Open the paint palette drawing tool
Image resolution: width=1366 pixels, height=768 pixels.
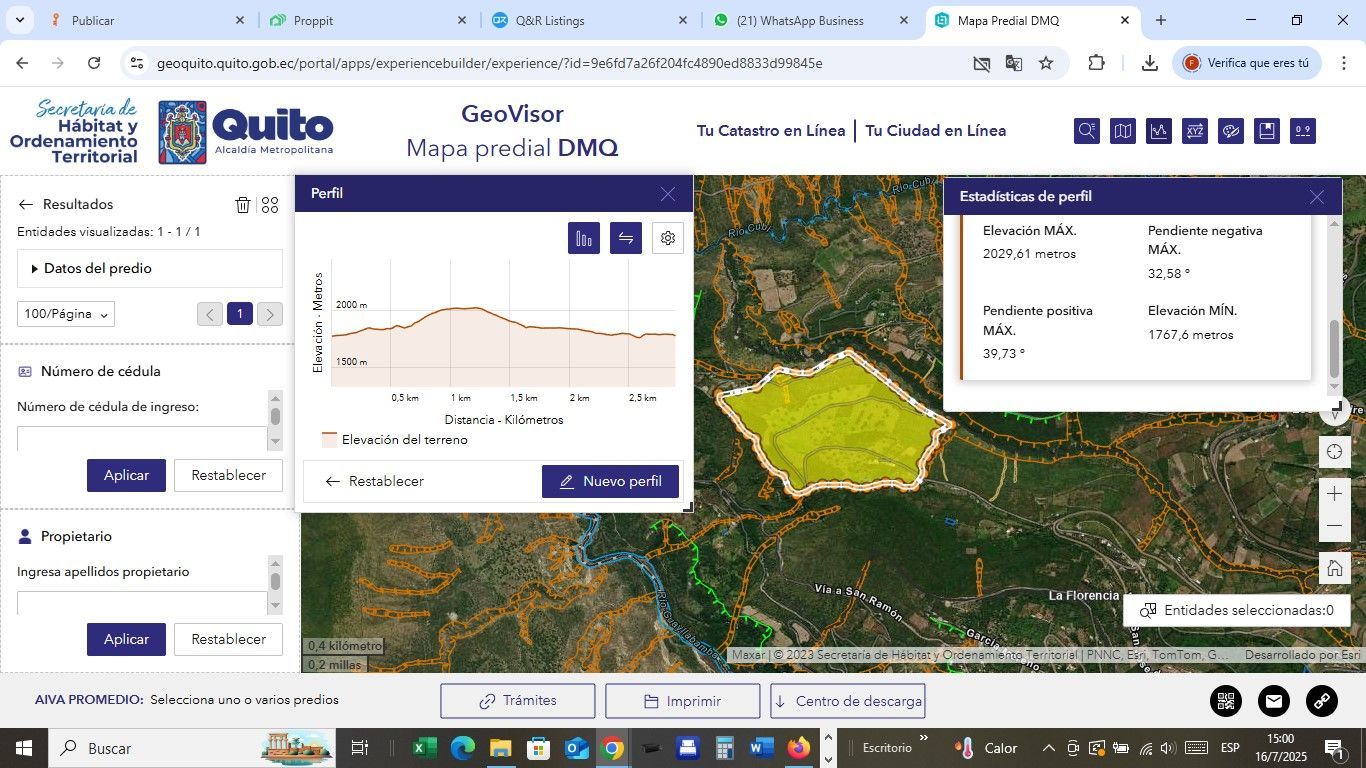1231,131
